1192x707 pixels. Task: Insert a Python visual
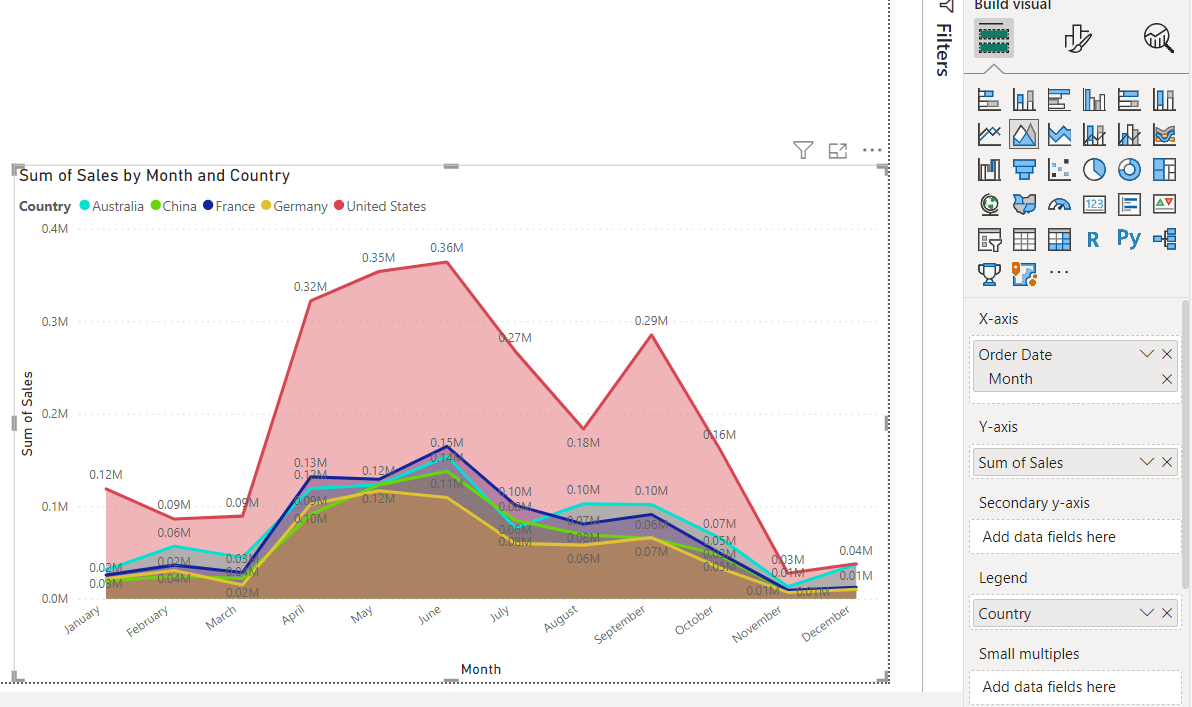point(1129,239)
